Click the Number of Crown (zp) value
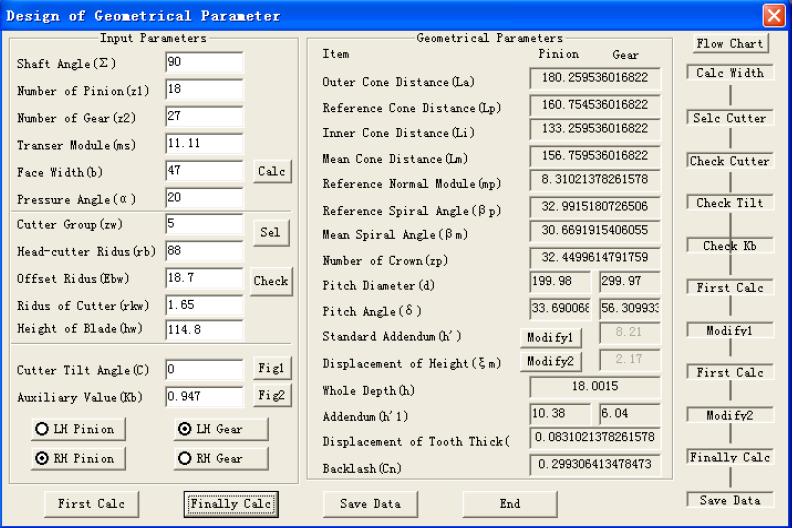The image size is (793, 528). (x=595, y=258)
